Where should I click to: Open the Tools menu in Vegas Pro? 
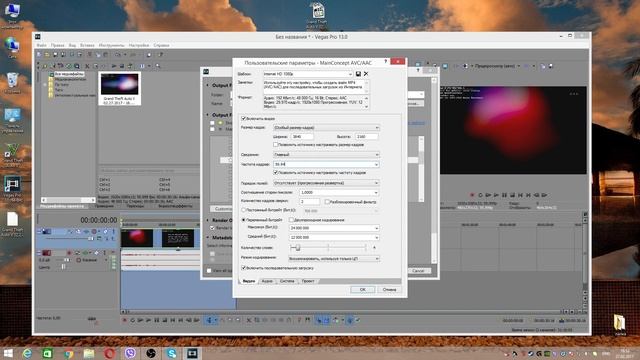click(x=111, y=45)
